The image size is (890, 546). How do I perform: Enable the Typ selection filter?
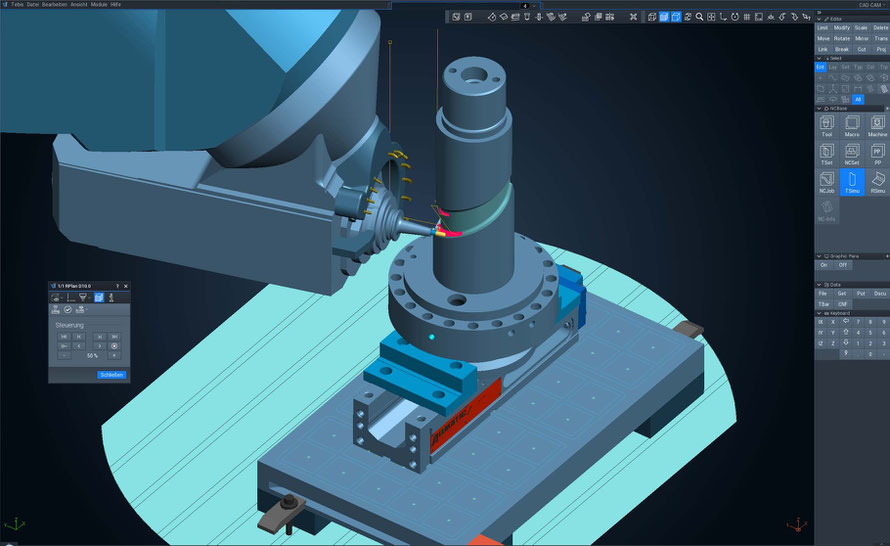858,67
